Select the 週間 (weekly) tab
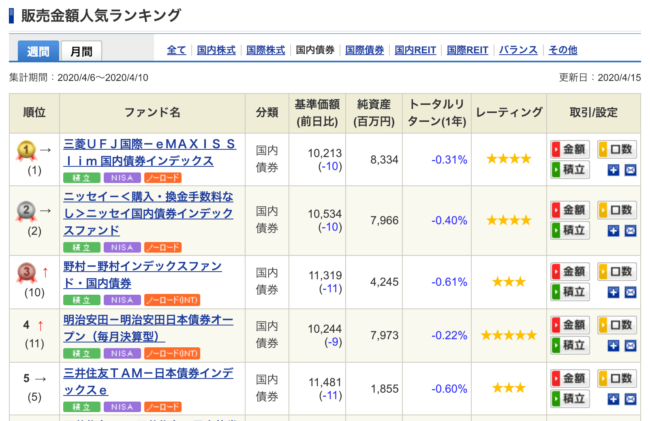 (x=37, y=52)
